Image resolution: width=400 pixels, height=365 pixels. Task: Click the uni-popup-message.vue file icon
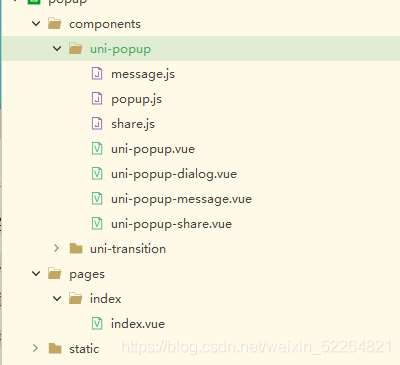[x=97, y=199]
